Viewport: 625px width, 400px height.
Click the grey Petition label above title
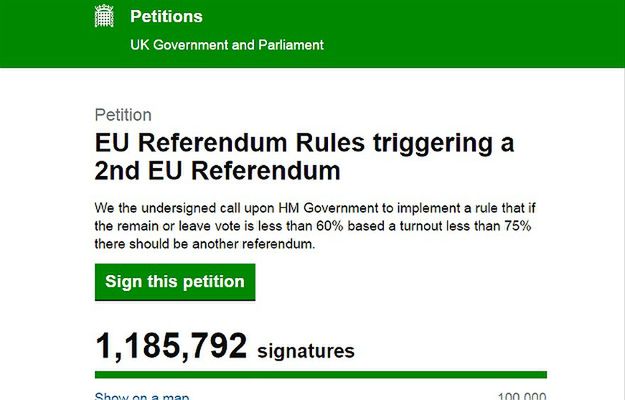[x=125, y=115]
